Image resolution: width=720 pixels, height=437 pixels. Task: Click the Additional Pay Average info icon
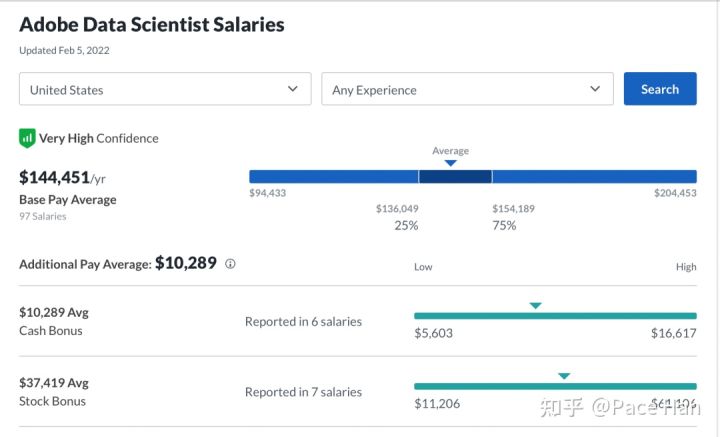tap(230, 264)
